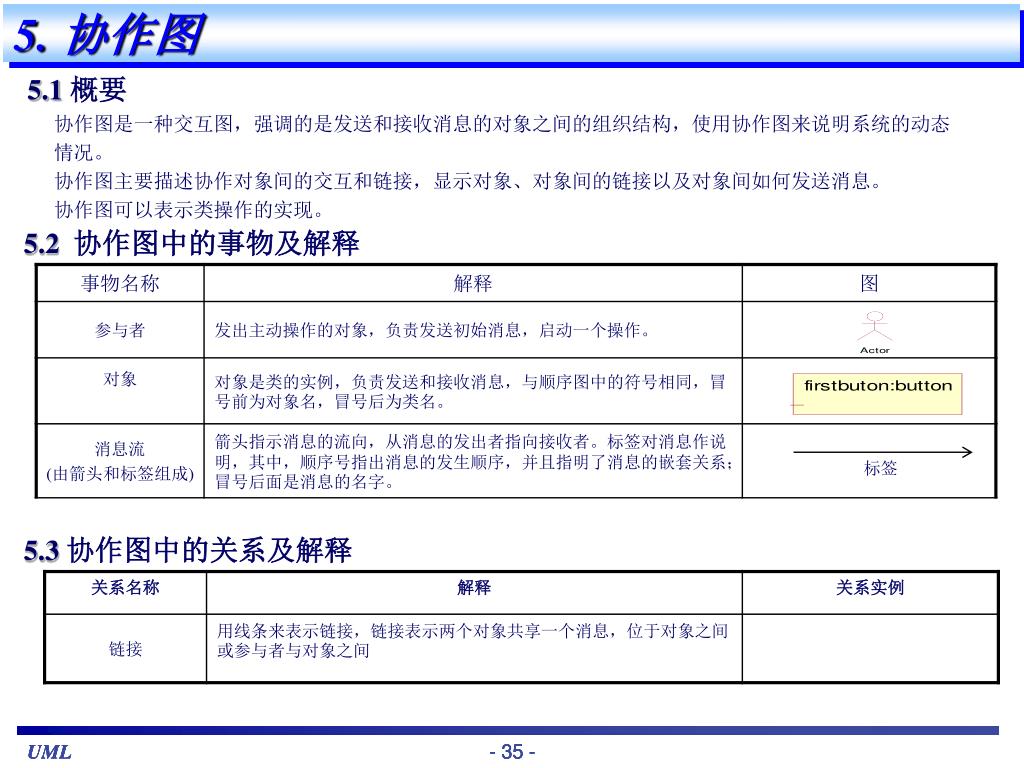The height and width of the screenshot is (768, 1024).
Task: Click the table header 图
Action: [869, 283]
